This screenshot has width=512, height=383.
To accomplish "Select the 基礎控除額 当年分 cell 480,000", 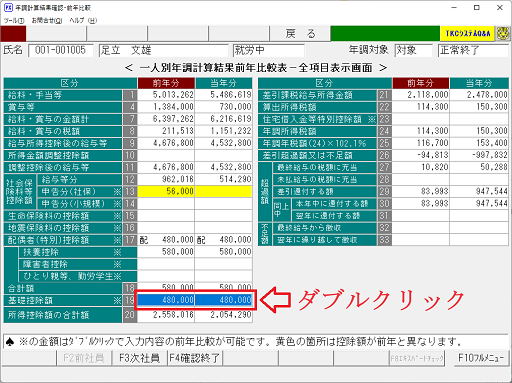I will (224, 300).
